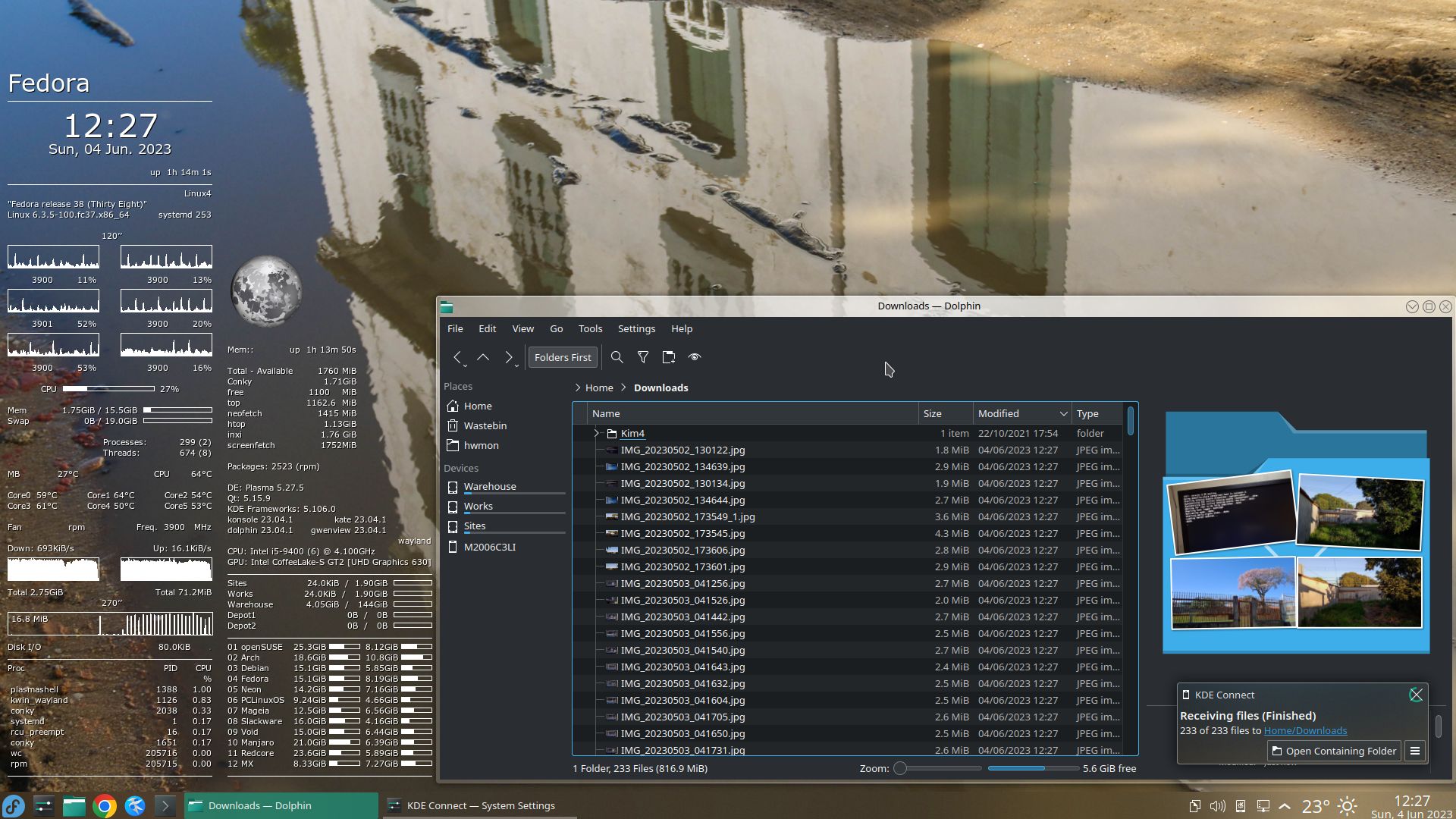Click the hamburger menu on KDE Connect notification

(x=1414, y=751)
